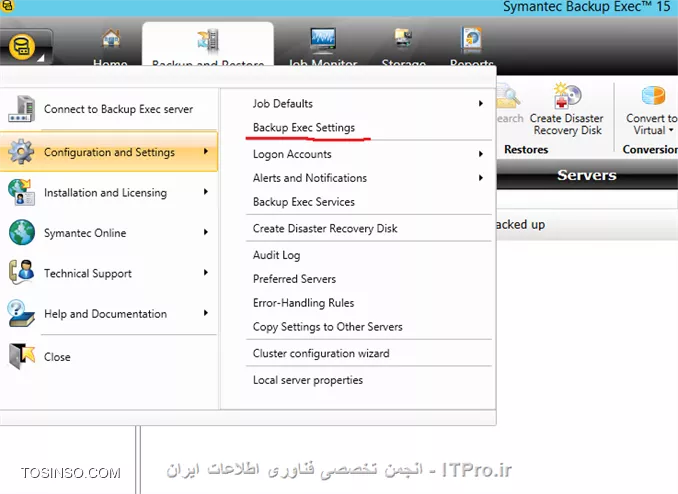Click the yellow Backup Exec application button

22,48
